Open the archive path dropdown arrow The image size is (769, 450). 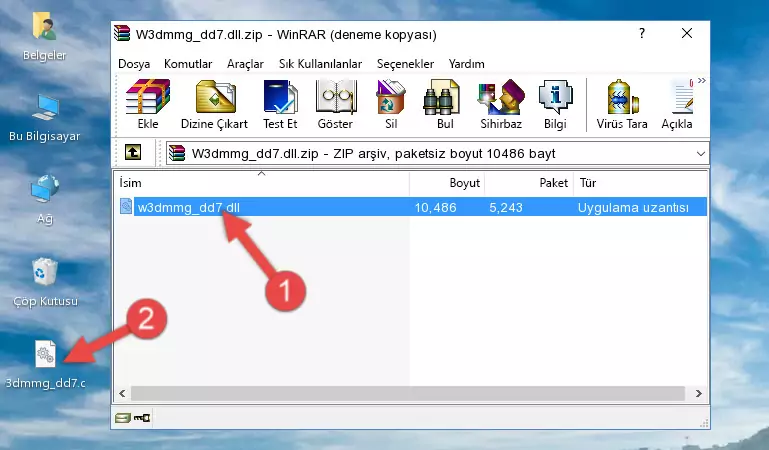tap(701, 154)
